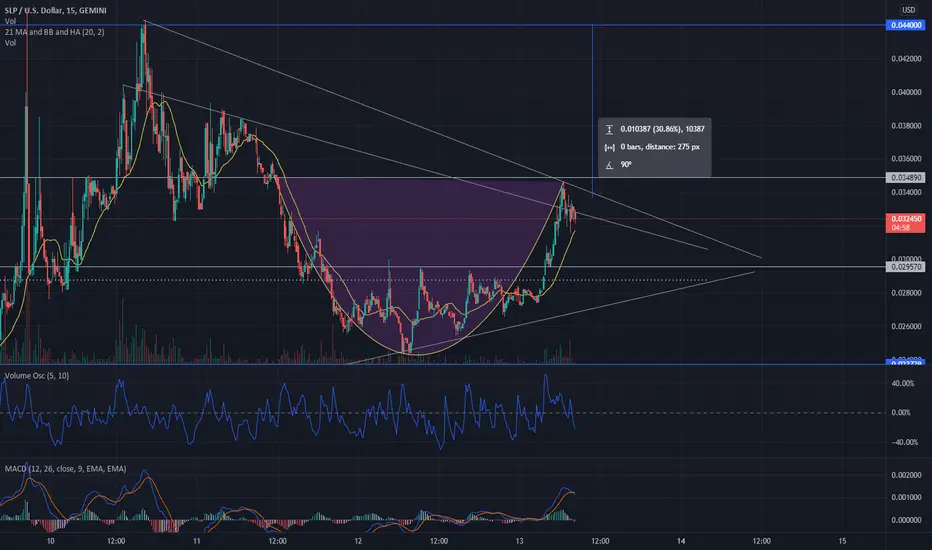Click the 0.001000 MACD axis value

(906, 497)
